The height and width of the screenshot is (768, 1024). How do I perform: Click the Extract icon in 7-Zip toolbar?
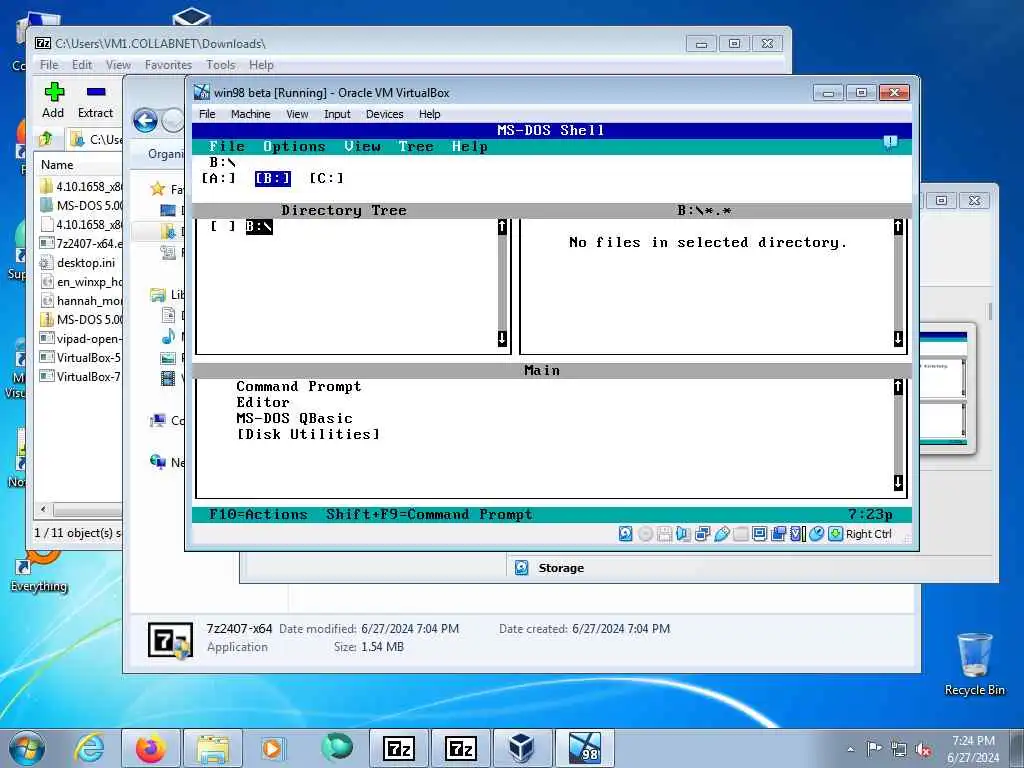tap(96, 91)
